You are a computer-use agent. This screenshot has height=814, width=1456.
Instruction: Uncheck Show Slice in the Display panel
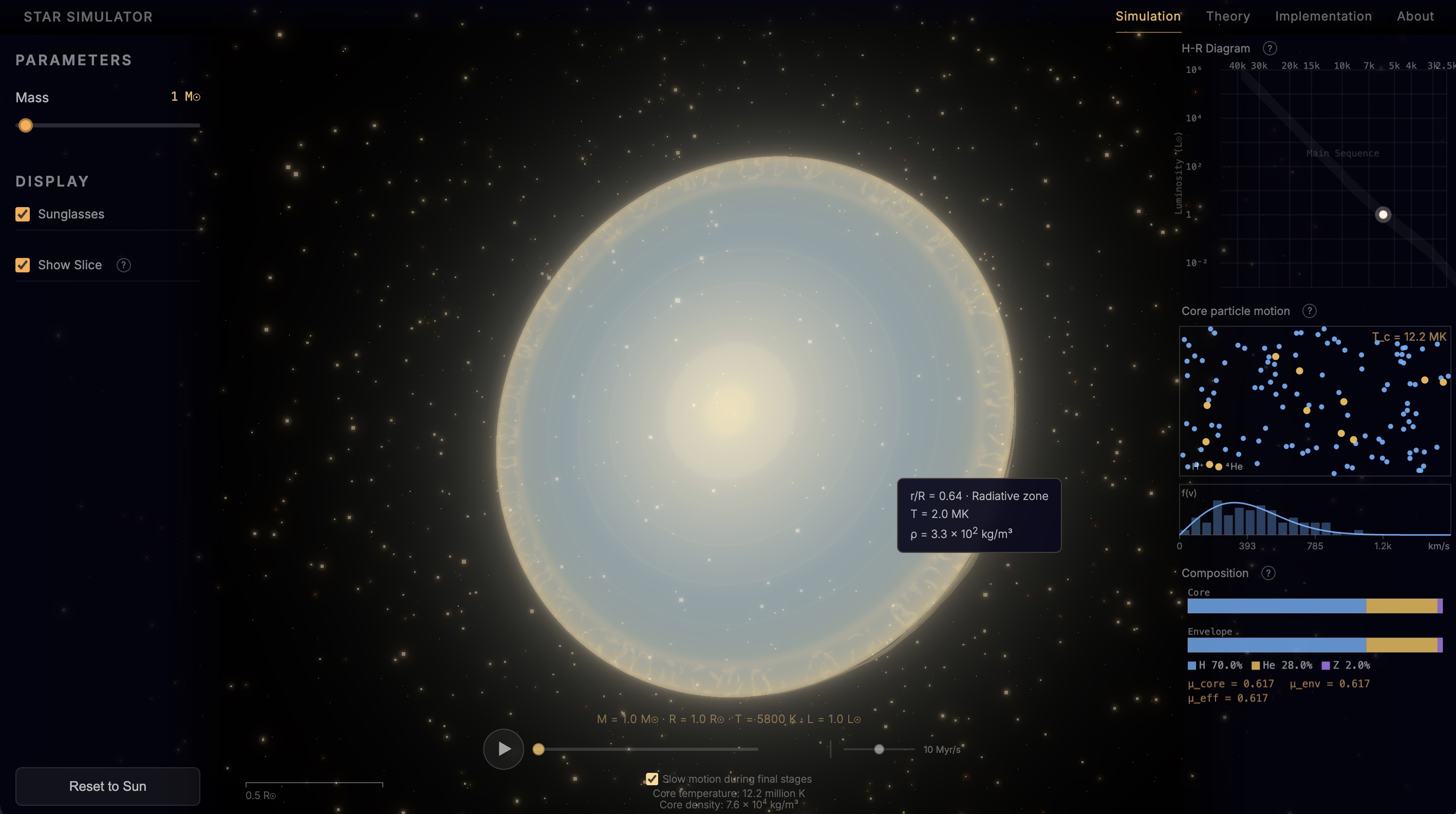[x=23, y=265]
